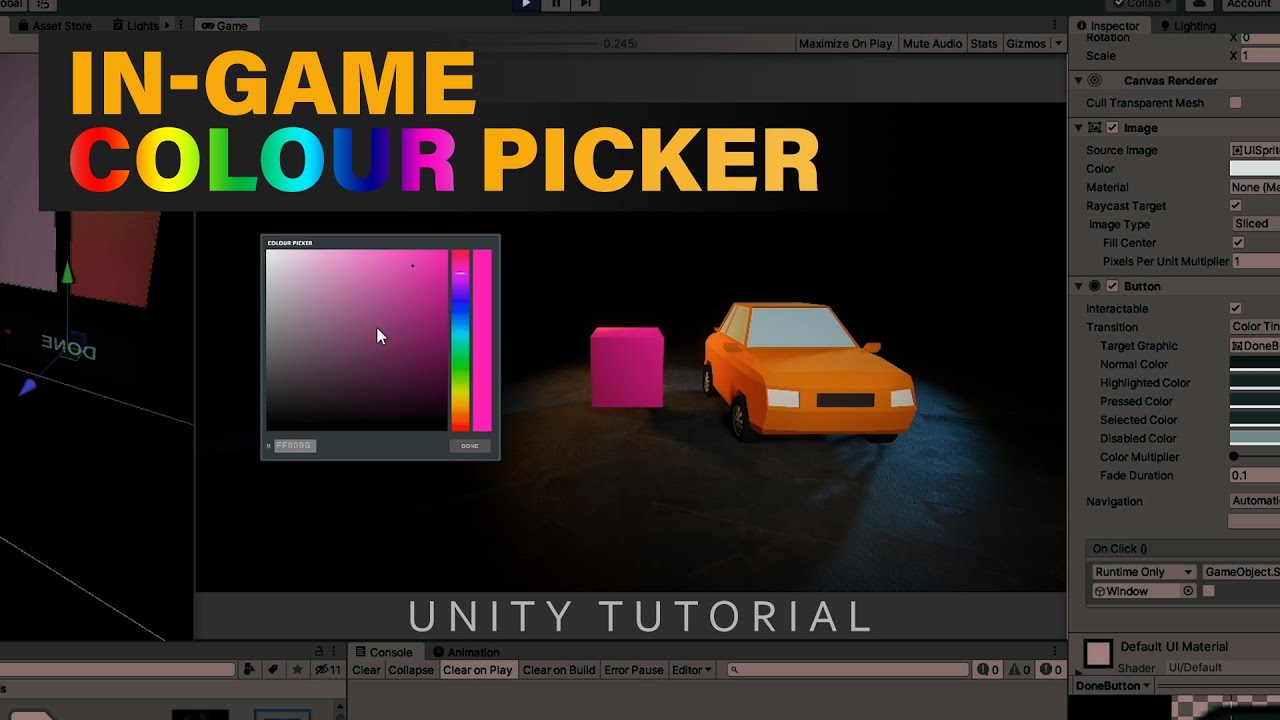Open the Image Type dropdown
This screenshot has height=720, width=1280.
tap(1255, 224)
